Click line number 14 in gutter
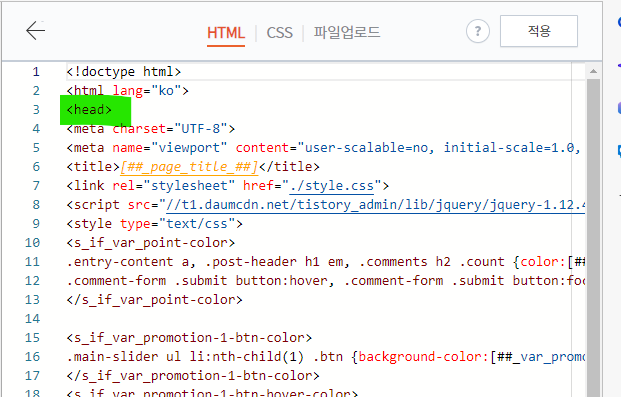This screenshot has width=621, height=397. point(32,319)
